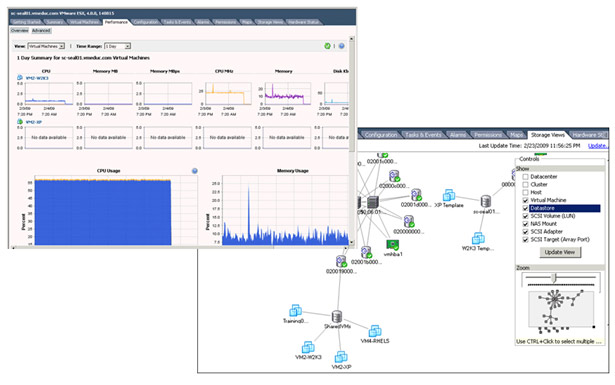Select the SharedVMs datastore icon
This screenshot has width=615, height=385.
(x=337, y=316)
